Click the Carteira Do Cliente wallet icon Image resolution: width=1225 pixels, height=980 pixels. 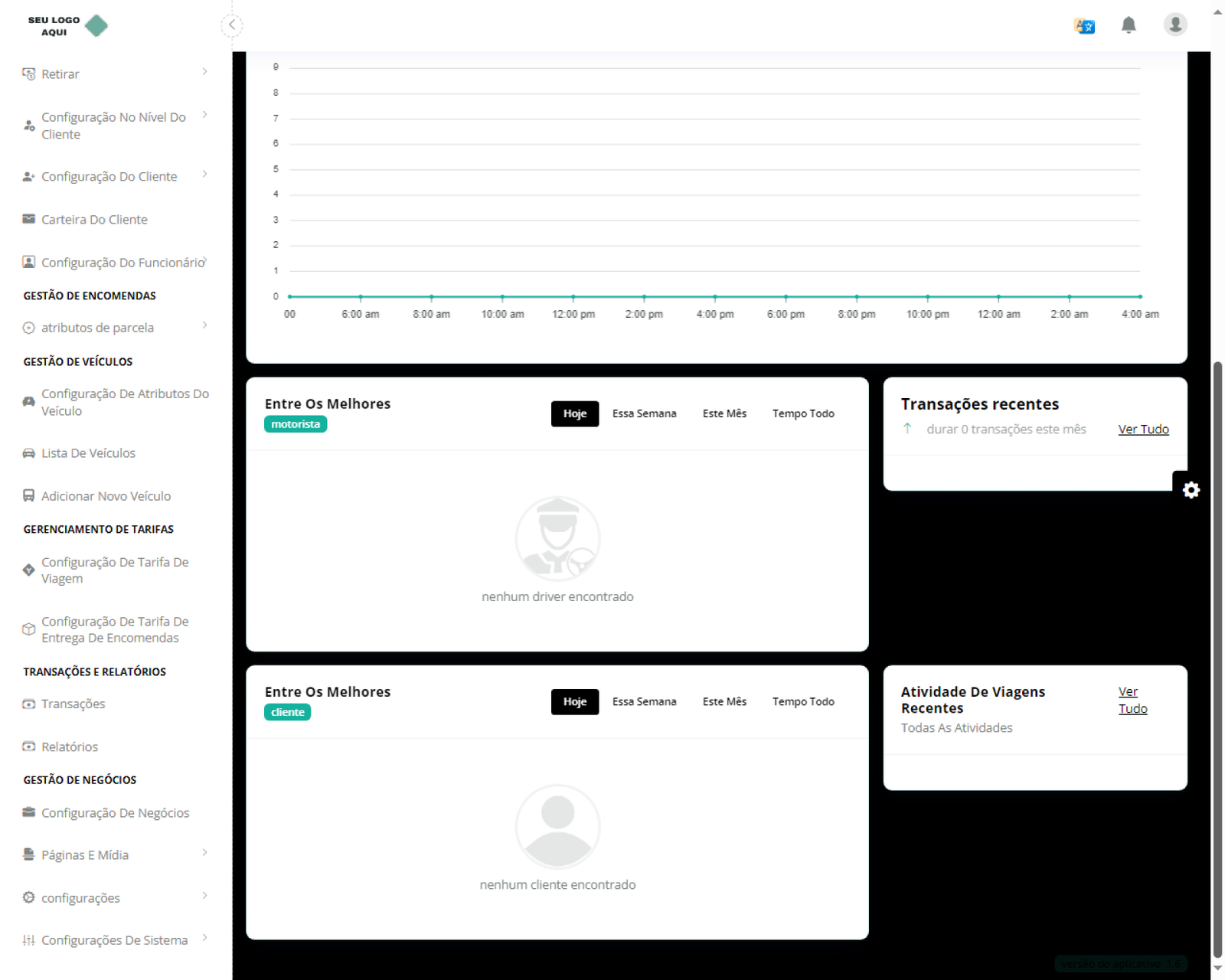tap(29, 219)
